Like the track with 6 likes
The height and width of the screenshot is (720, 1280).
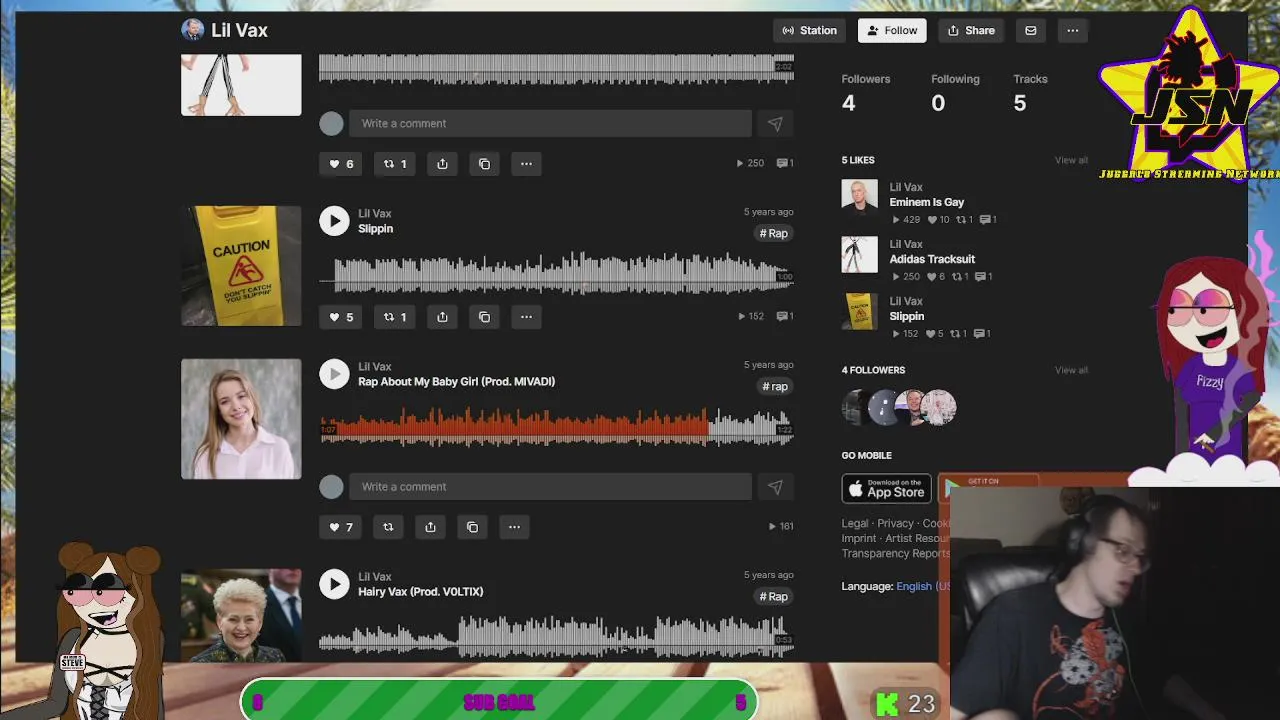tap(341, 164)
